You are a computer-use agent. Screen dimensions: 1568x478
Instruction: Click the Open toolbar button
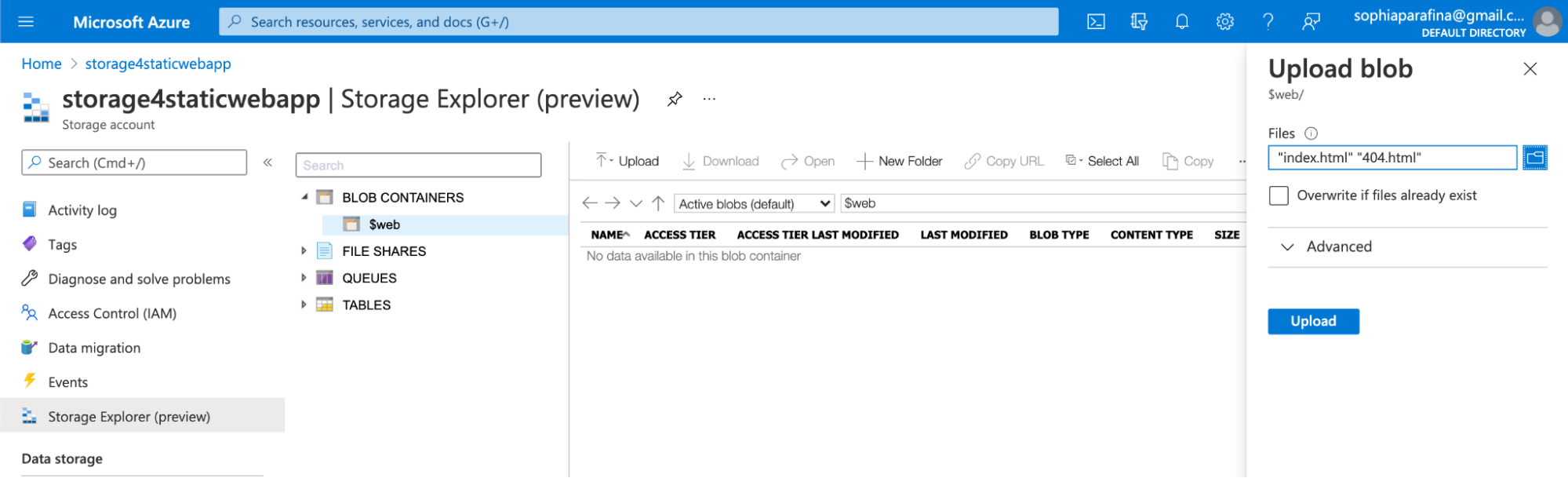(x=808, y=161)
